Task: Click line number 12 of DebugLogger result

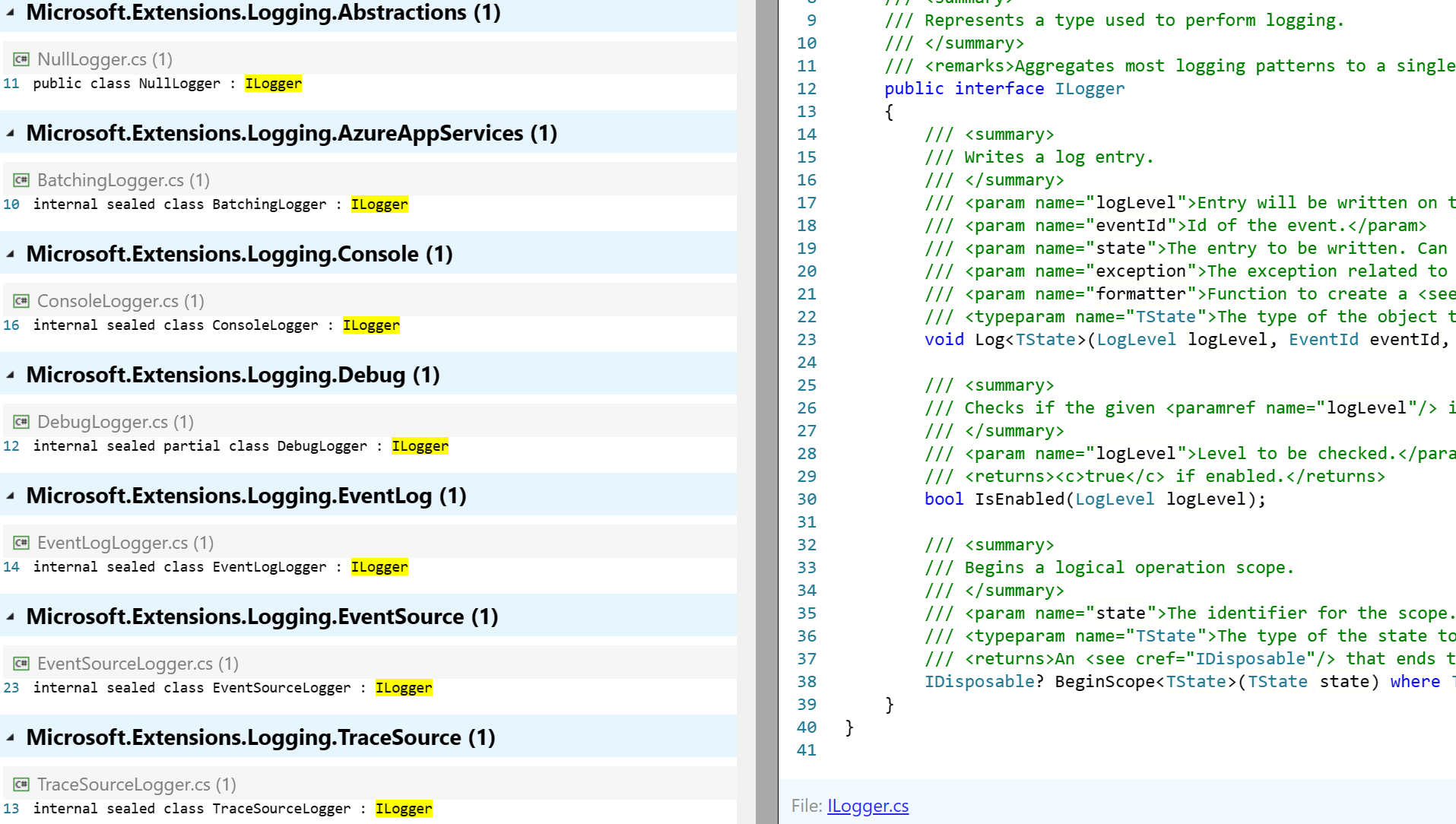Action: 11,446
